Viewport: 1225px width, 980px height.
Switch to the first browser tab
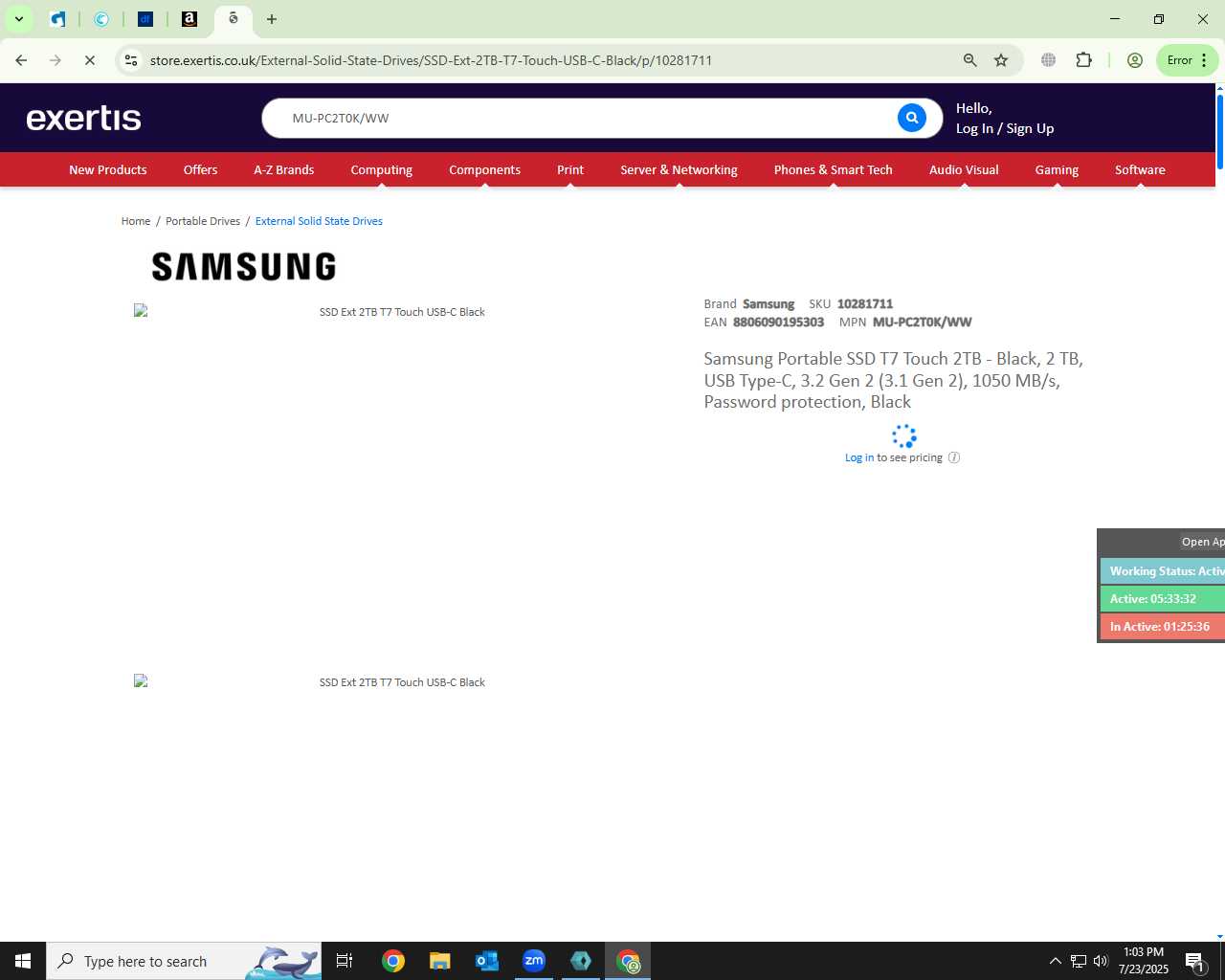[57, 19]
